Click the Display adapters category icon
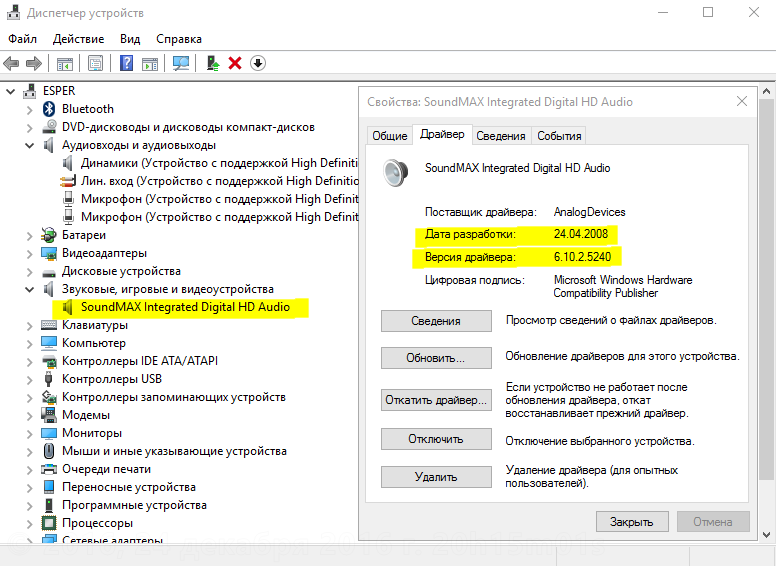Viewport: 776px width, 566px height. [49, 253]
